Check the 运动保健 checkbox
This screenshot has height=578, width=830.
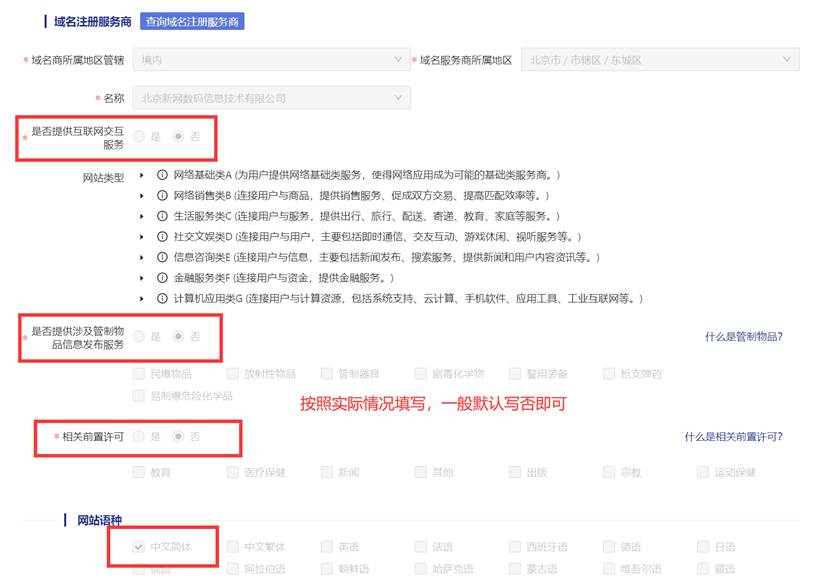[x=703, y=472]
